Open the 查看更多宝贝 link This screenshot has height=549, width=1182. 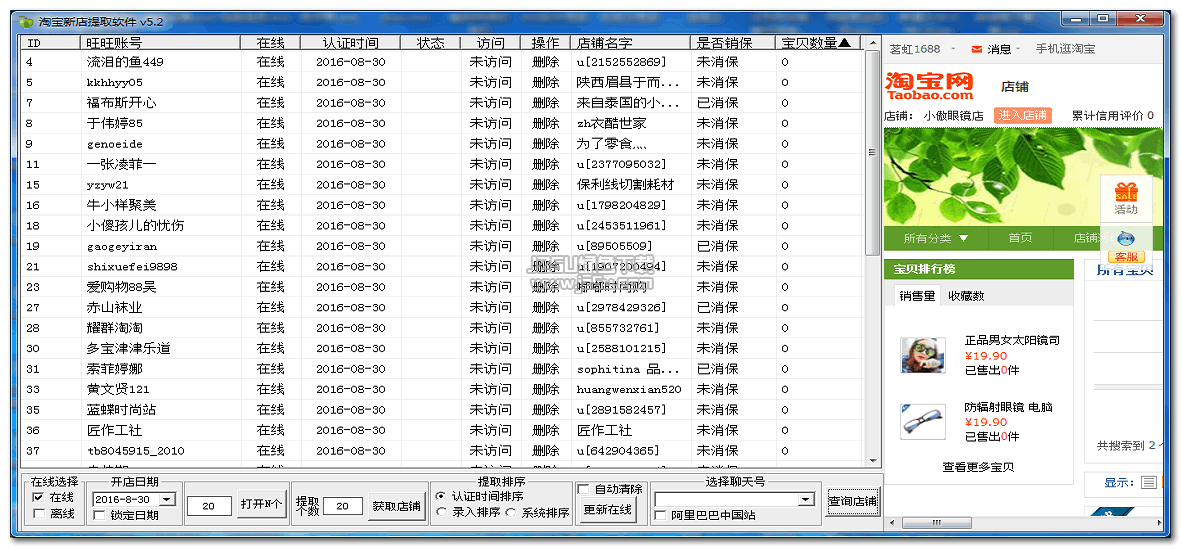point(978,467)
